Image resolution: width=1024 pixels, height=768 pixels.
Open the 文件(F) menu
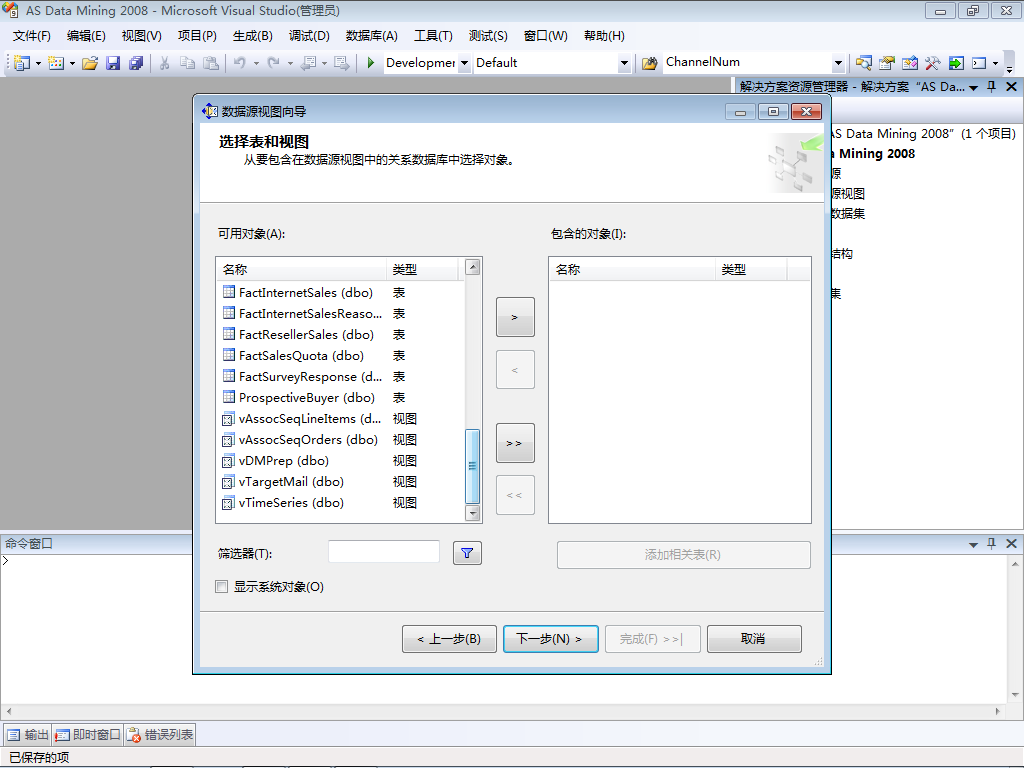[31, 36]
